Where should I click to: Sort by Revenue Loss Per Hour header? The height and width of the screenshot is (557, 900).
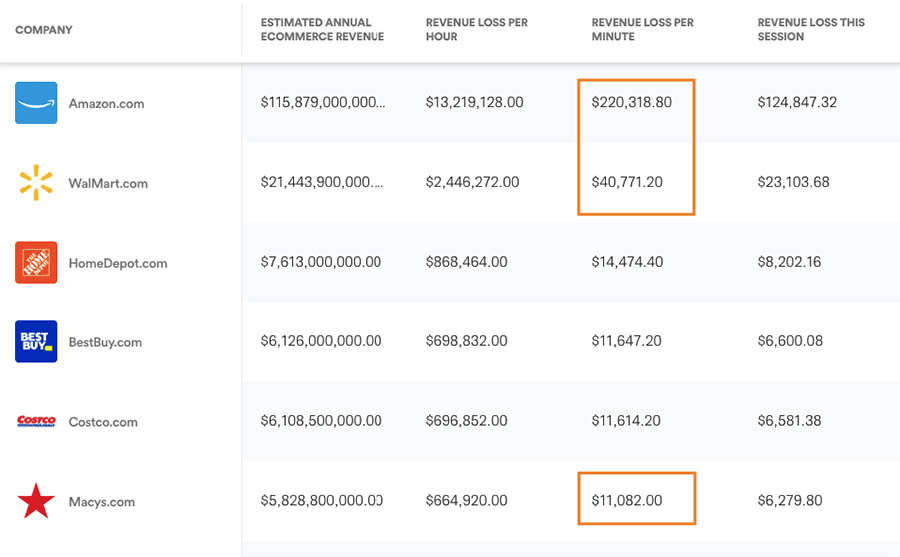tap(476, 30)
